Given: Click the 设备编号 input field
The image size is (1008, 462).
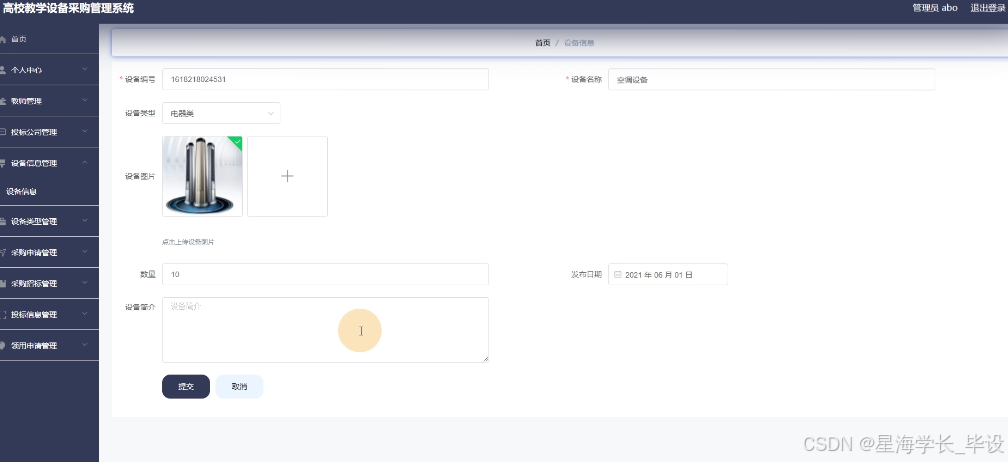Looking at the screenshot, I should click(x=325, y=79).
